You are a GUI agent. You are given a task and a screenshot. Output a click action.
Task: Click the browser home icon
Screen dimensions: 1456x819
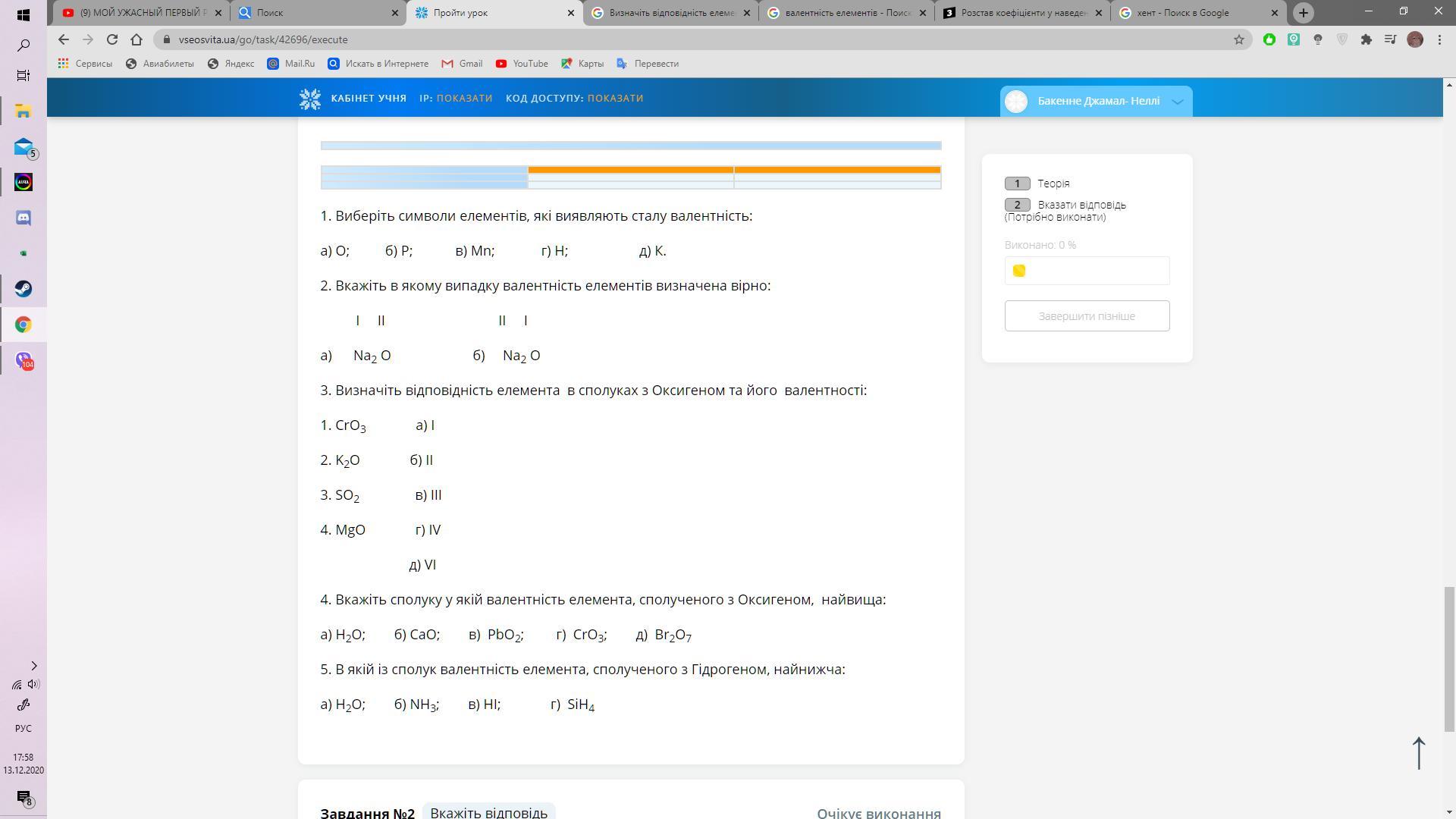coord(136,39)
